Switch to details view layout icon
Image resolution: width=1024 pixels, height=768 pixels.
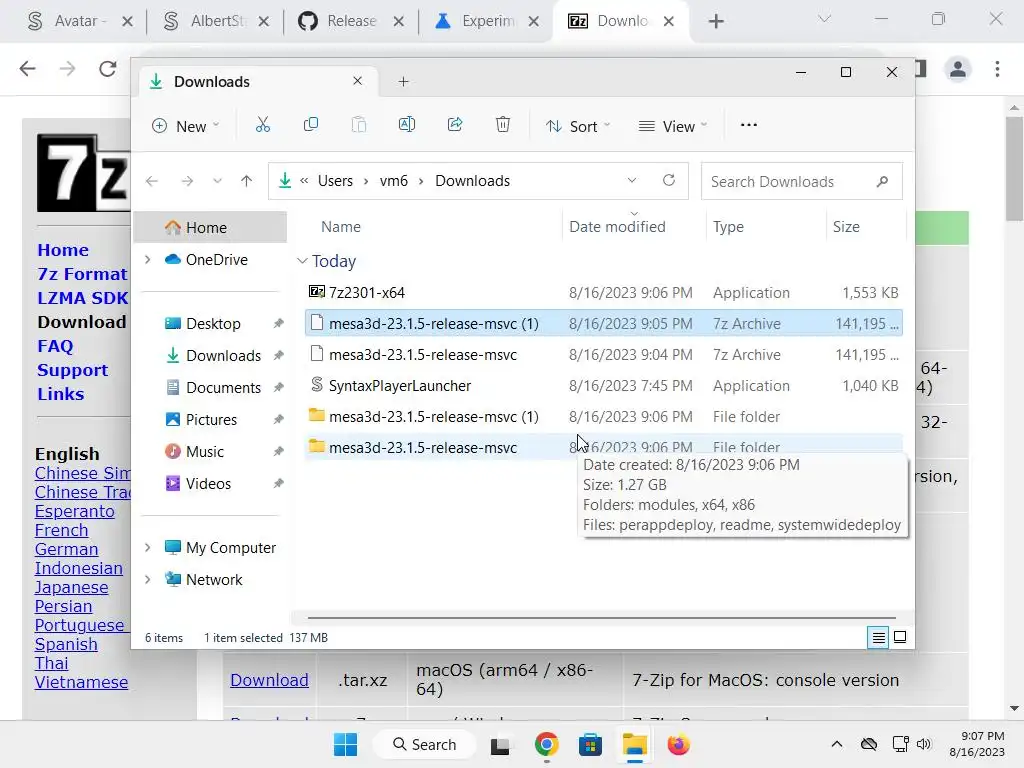coord(878,637)
